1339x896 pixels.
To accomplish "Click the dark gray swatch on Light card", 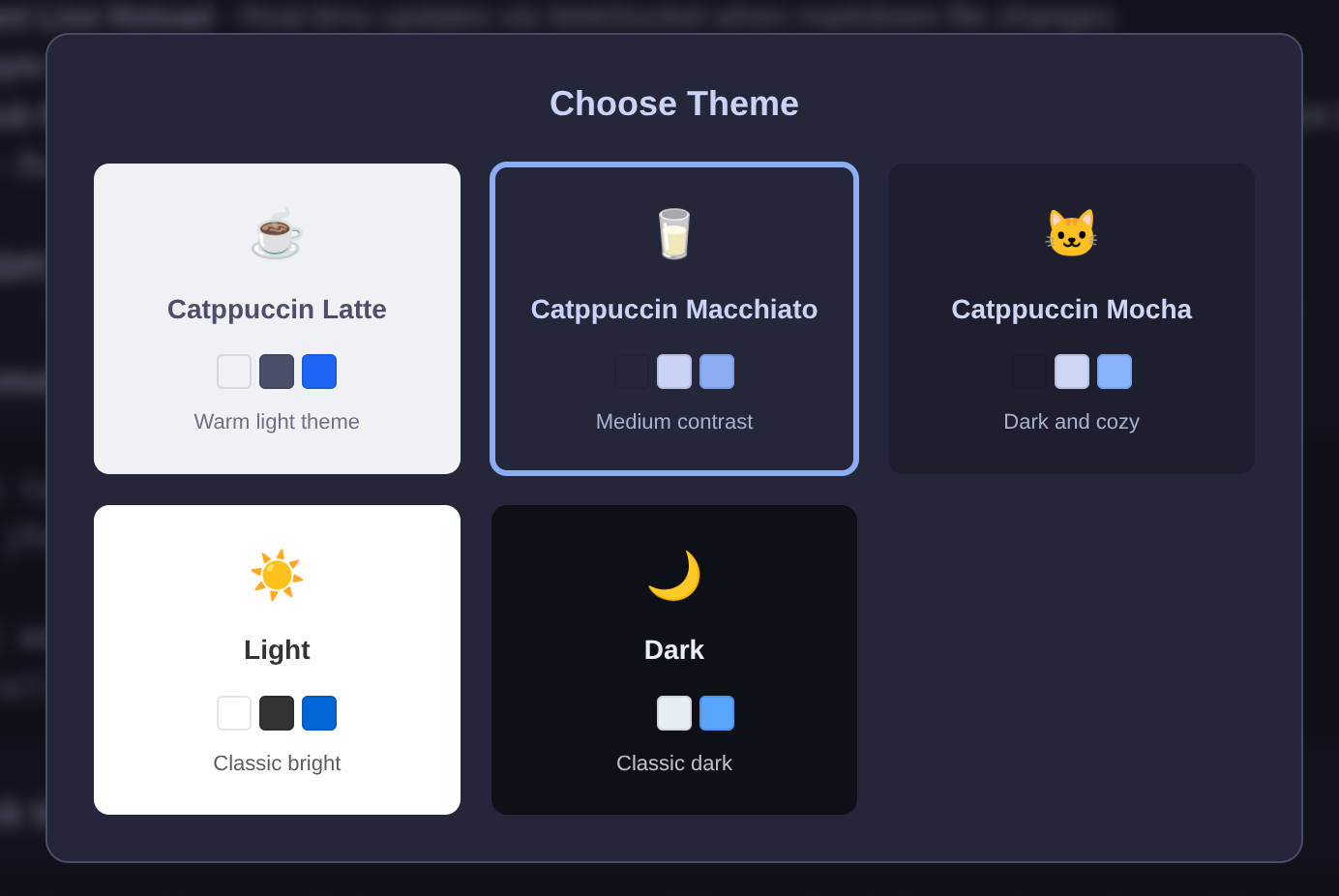I will tap(277, 712).
